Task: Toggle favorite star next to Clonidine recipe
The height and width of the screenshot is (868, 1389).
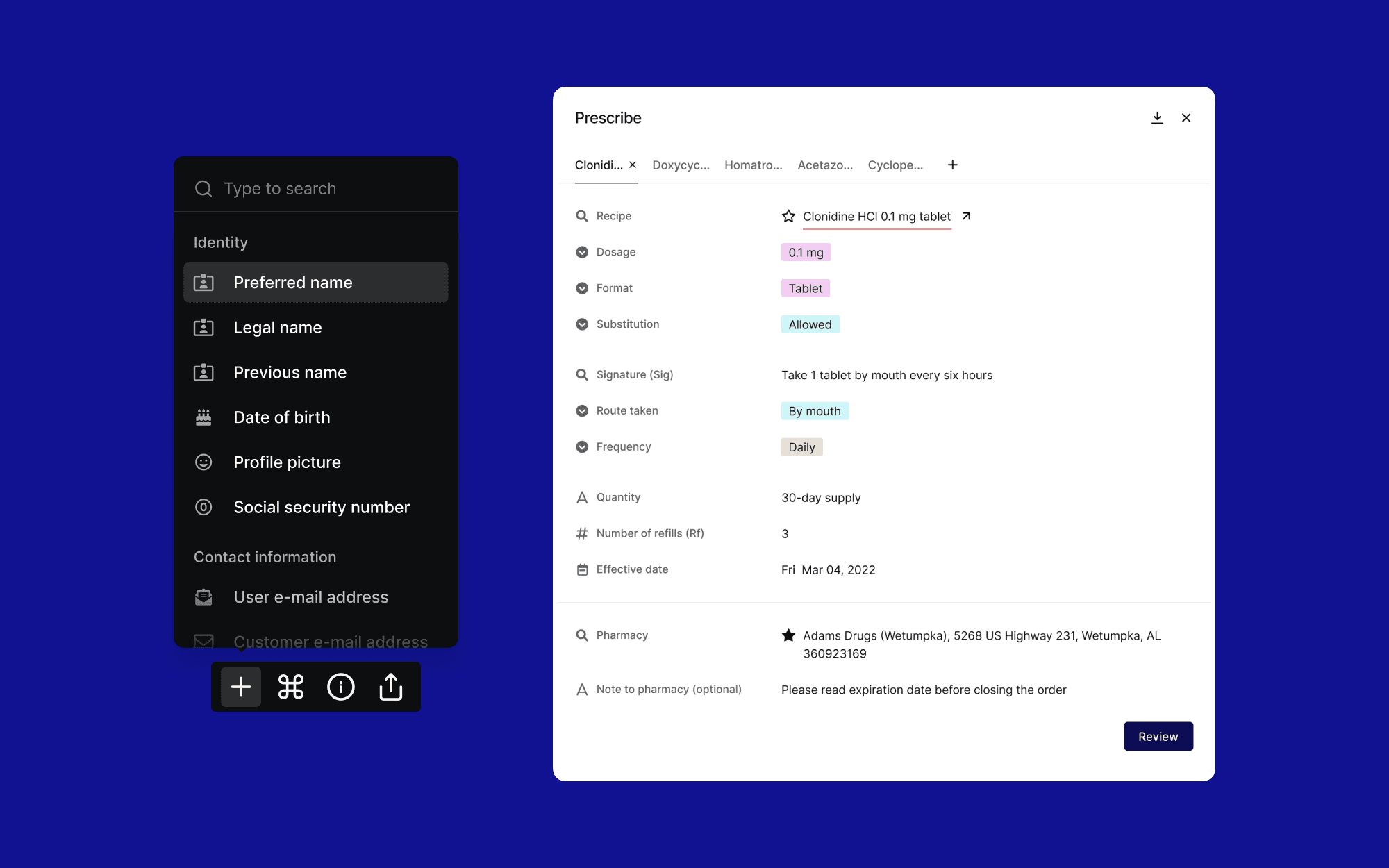Action: pyautogui.click(x=788, y=216)
